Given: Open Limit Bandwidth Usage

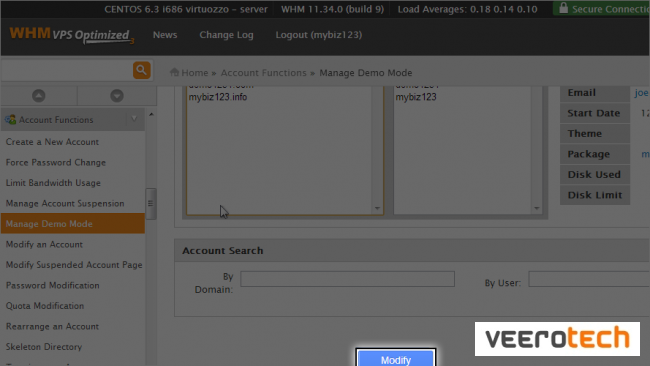Looking at the screenshot, I should [53, 183].
